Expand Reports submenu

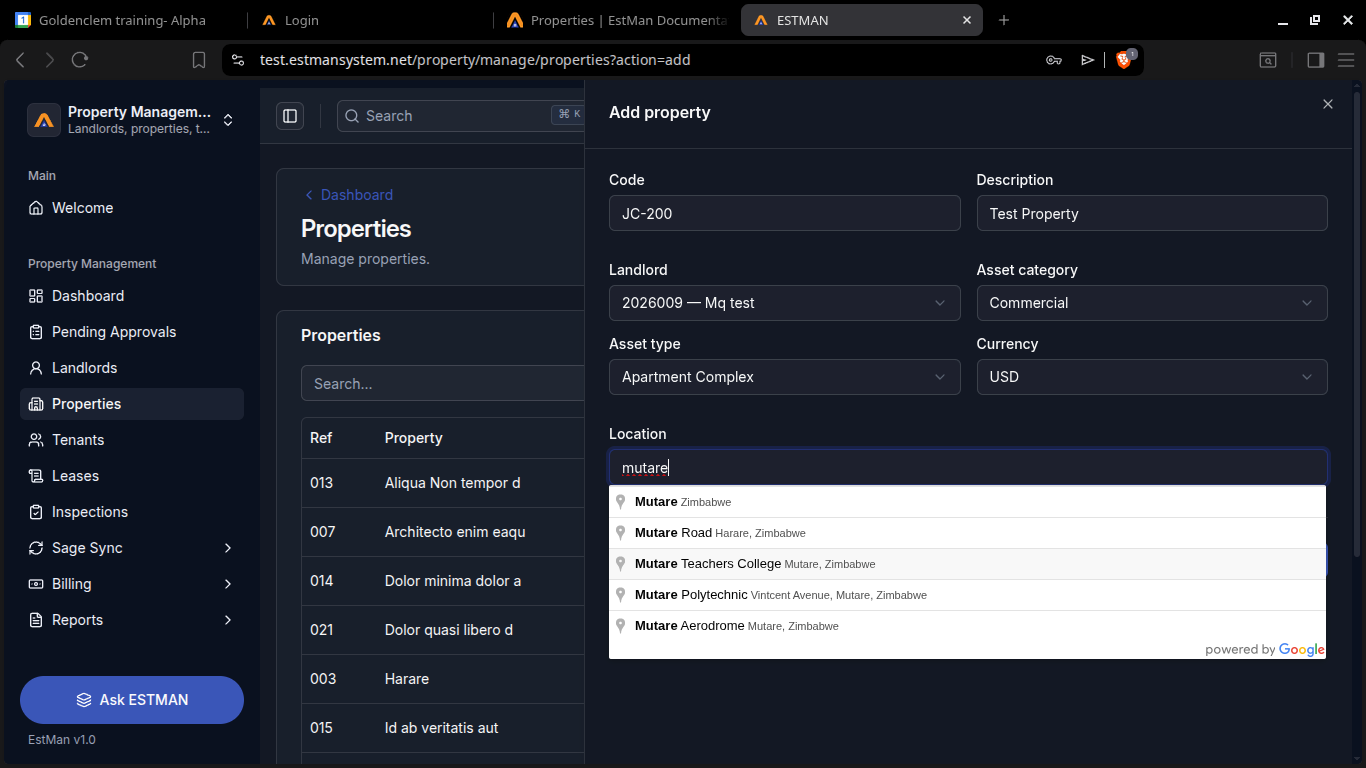132,620
